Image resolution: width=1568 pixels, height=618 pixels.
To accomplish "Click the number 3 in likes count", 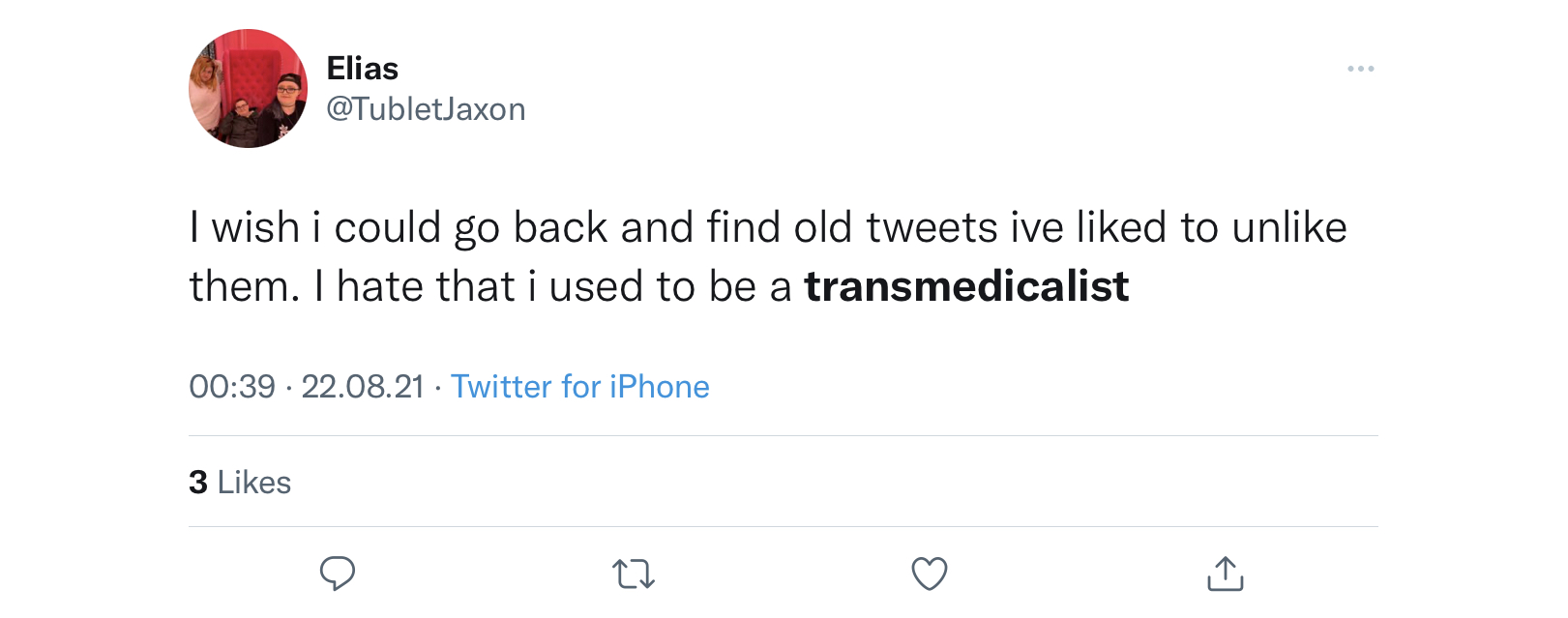I will pyautogui.click(x=198, y=482).
